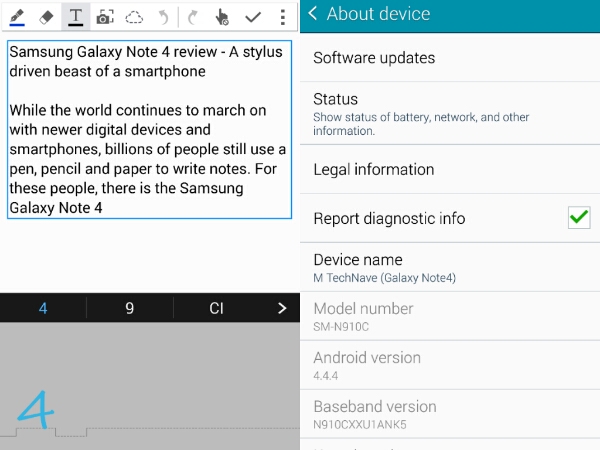Open Software updates
Viewport: 600px width, 450px height.
click(450, 58)
